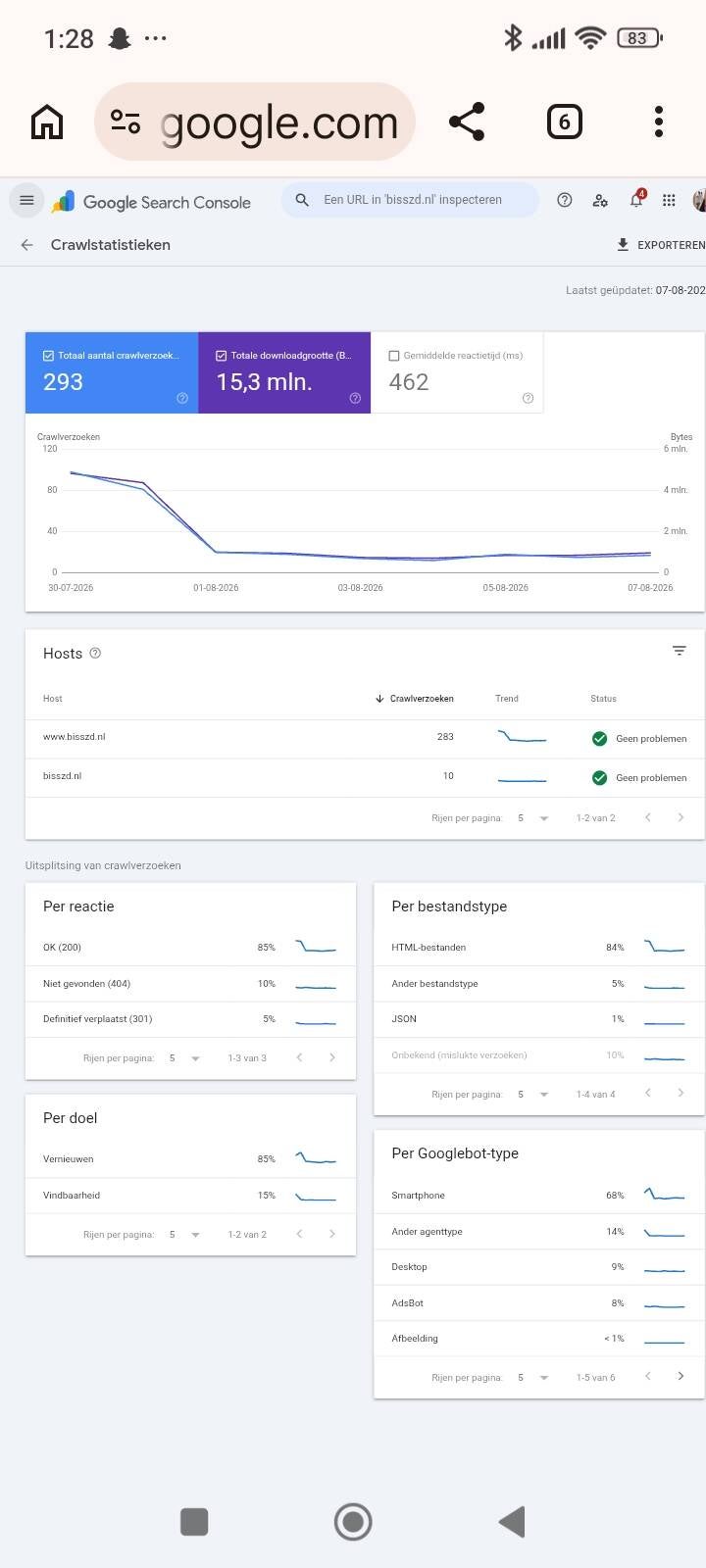This screenshot has height=1568, width=706.
Task: Click the URL inspection search field
Action: point(410,200)
